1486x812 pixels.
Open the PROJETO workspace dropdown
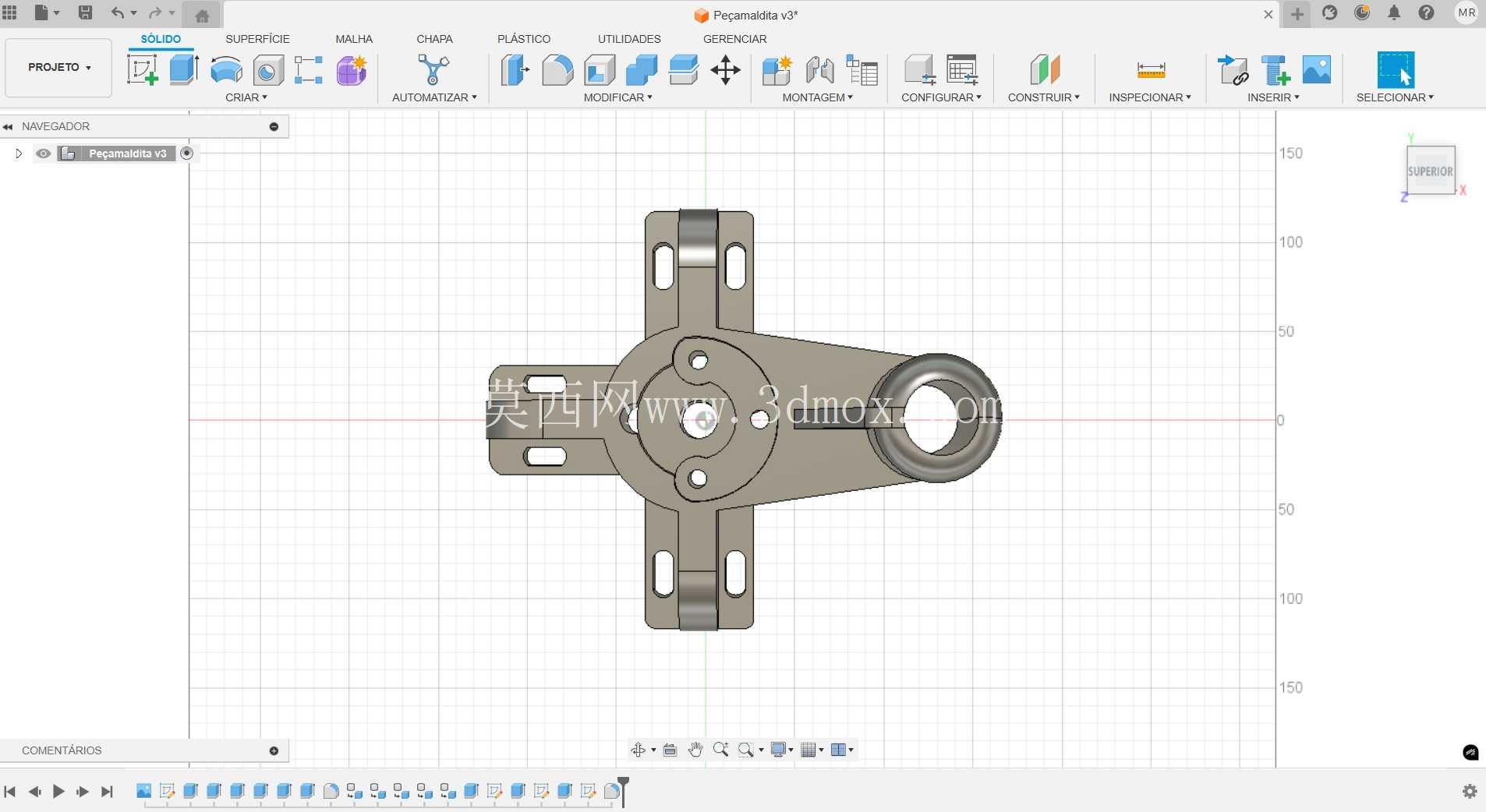point(59,68)
